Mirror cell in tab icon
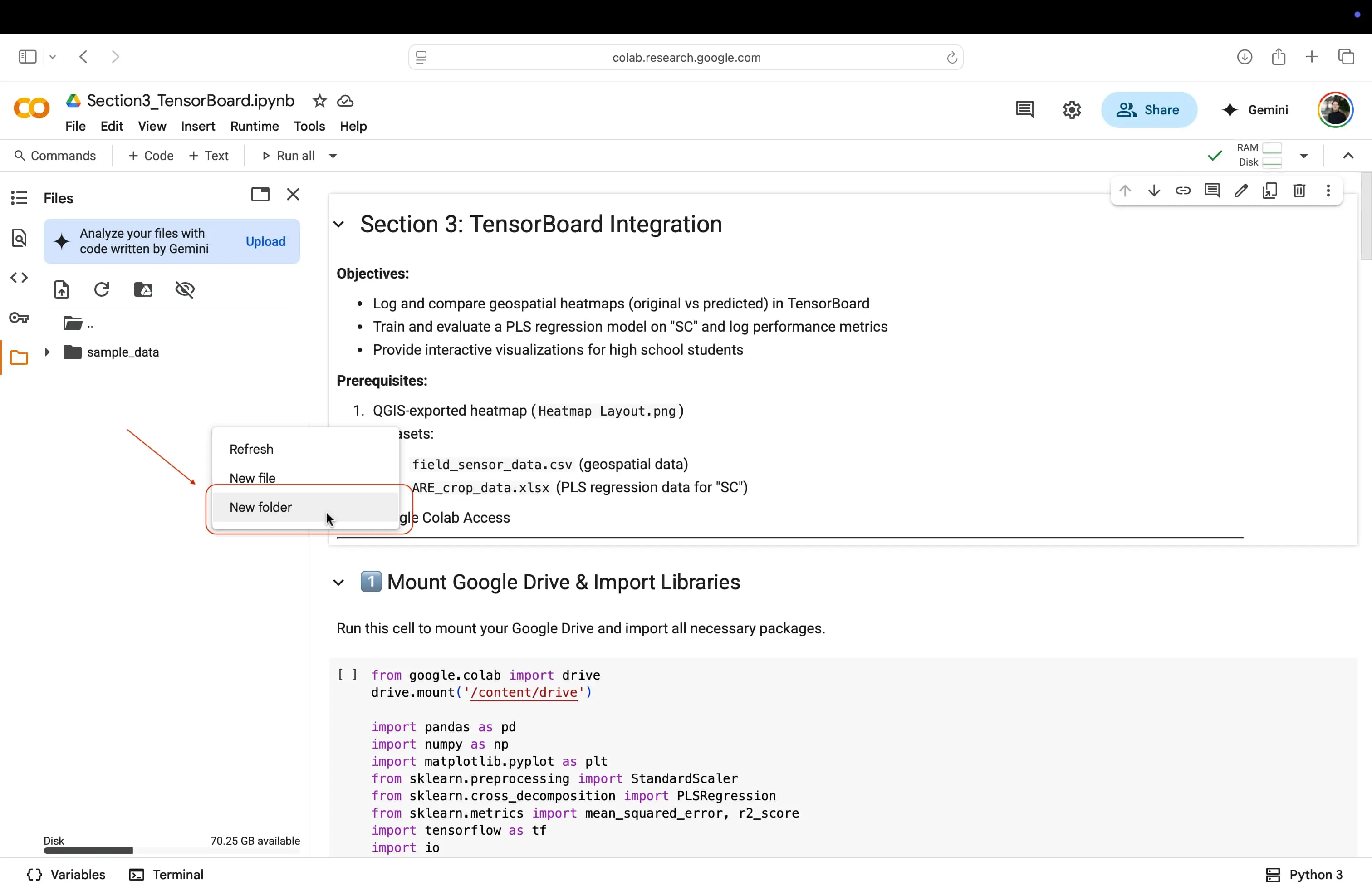Image resolution: width=1372 pixels, height=891 pixels. click(1270, 191)
